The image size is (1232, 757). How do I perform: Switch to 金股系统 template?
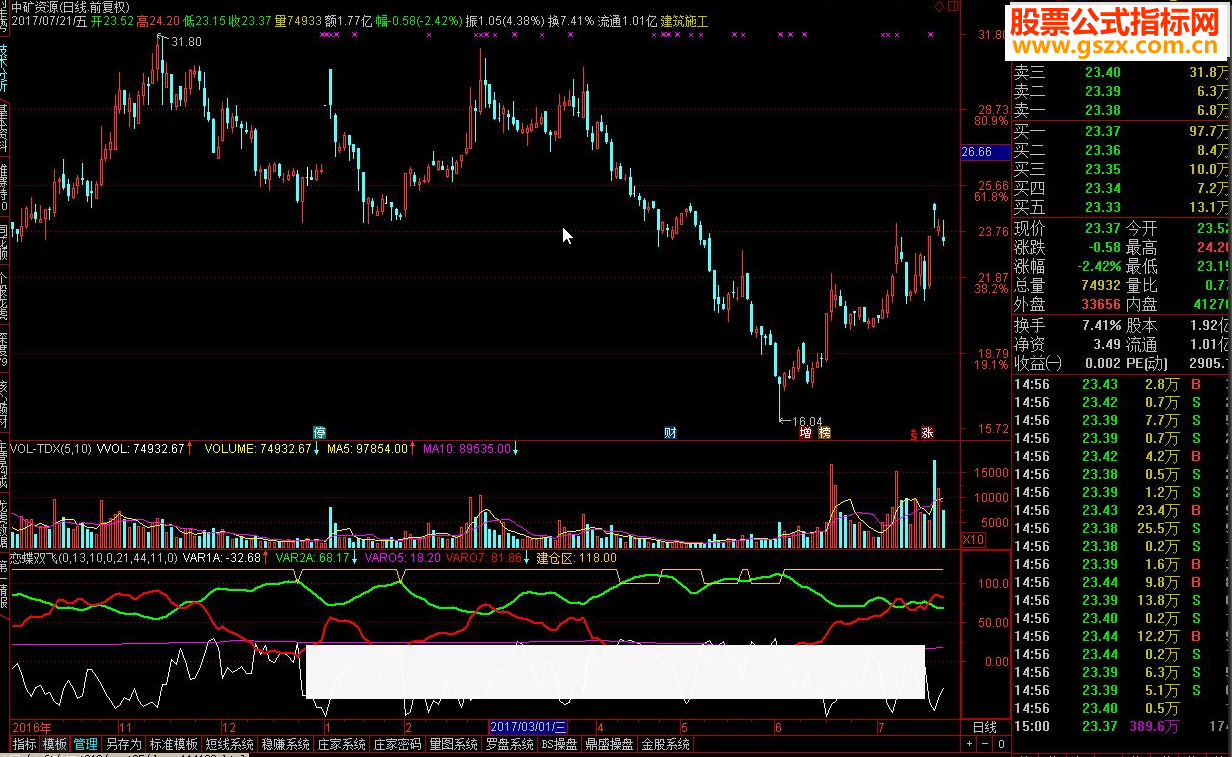point(665,744)
